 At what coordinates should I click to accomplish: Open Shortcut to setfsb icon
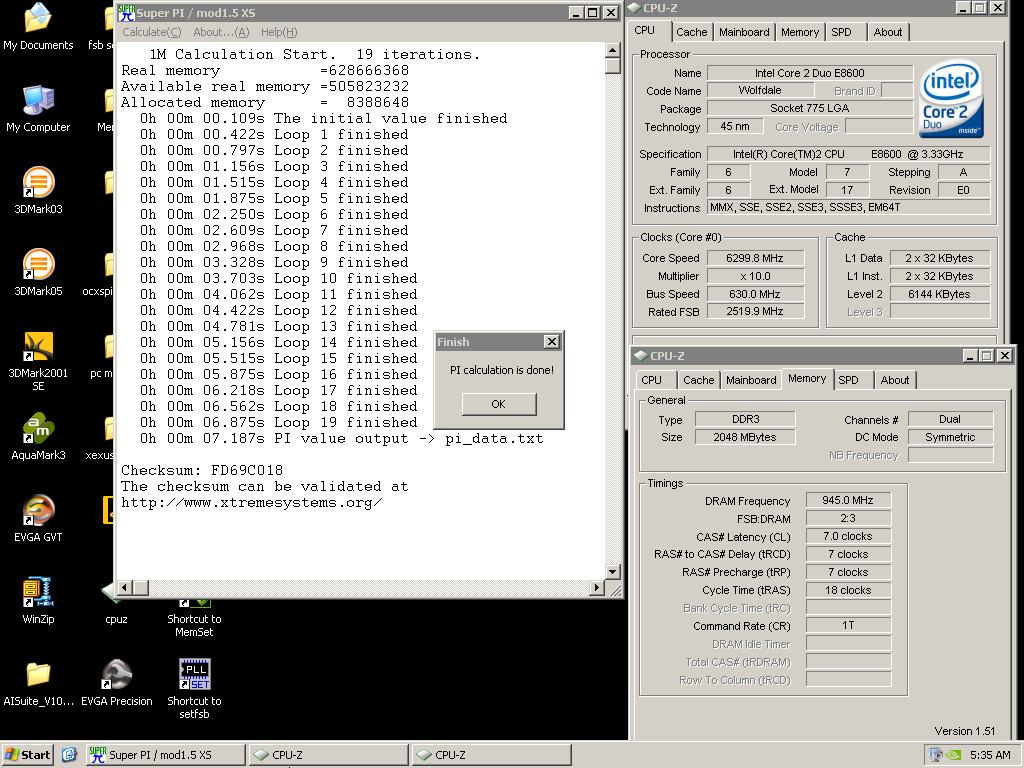point(194,689)
